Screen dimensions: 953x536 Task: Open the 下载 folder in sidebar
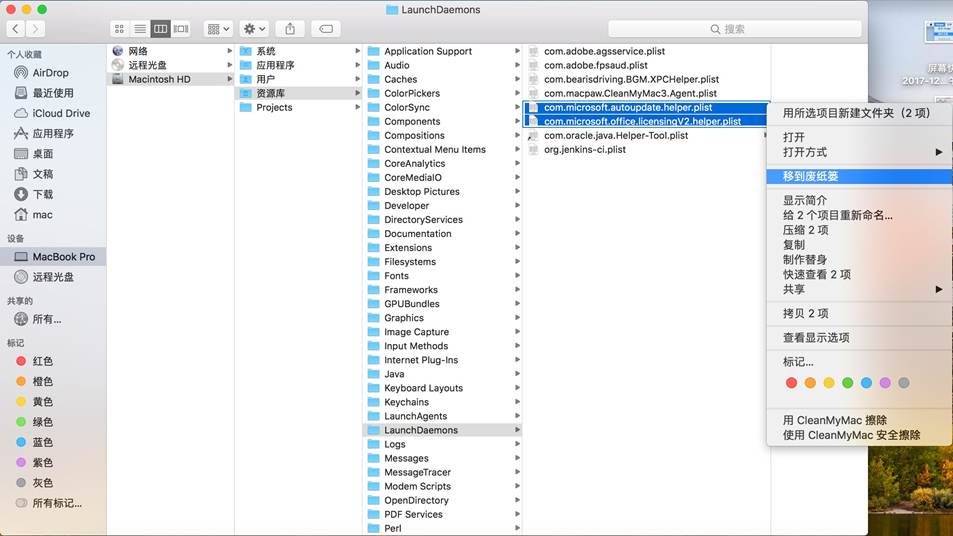coord(42,194)
